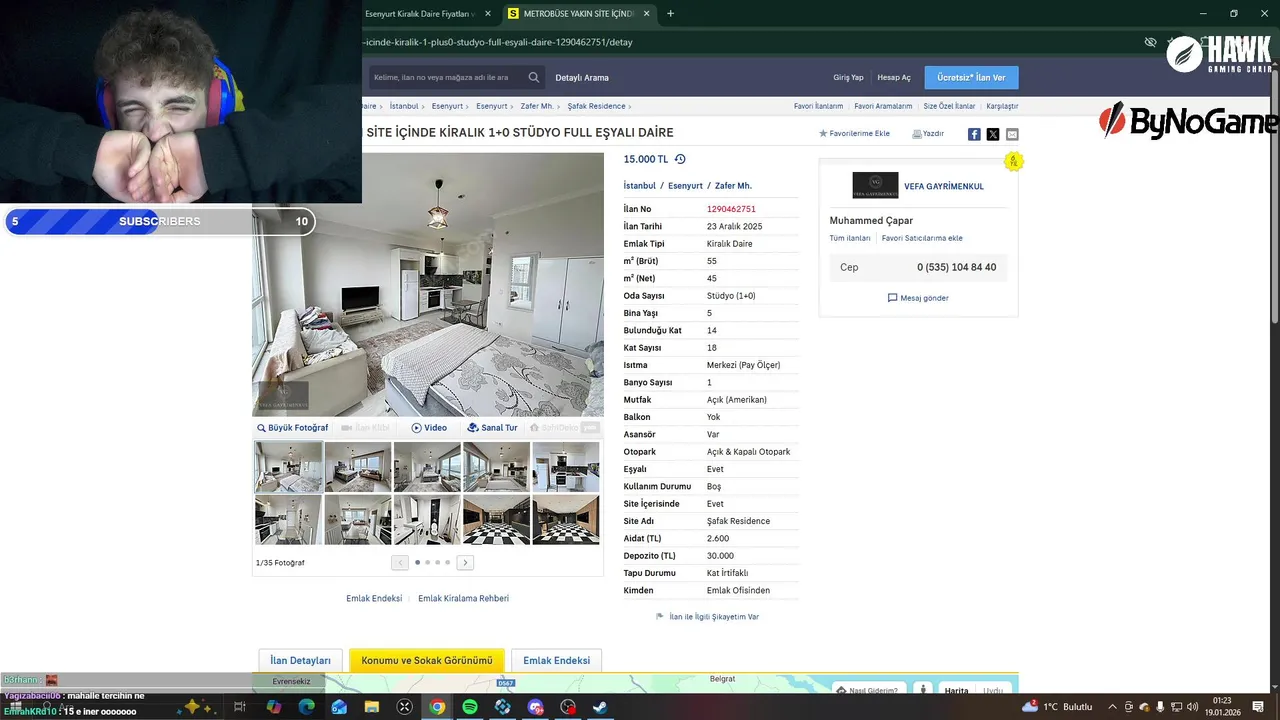Click the complaint flag icon below details
The width and height of the screenshot is (1280, 720).
coord(659,617)
